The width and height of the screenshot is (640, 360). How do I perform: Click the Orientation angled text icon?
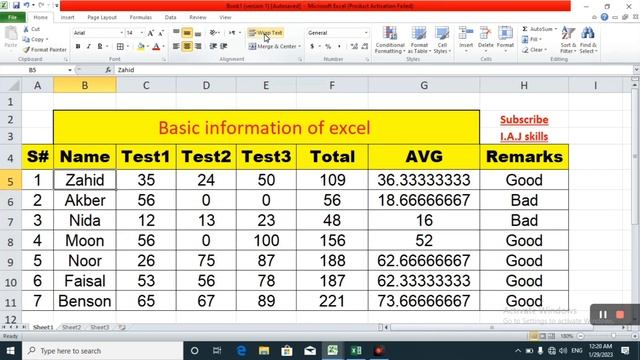(x=213, y=33)
